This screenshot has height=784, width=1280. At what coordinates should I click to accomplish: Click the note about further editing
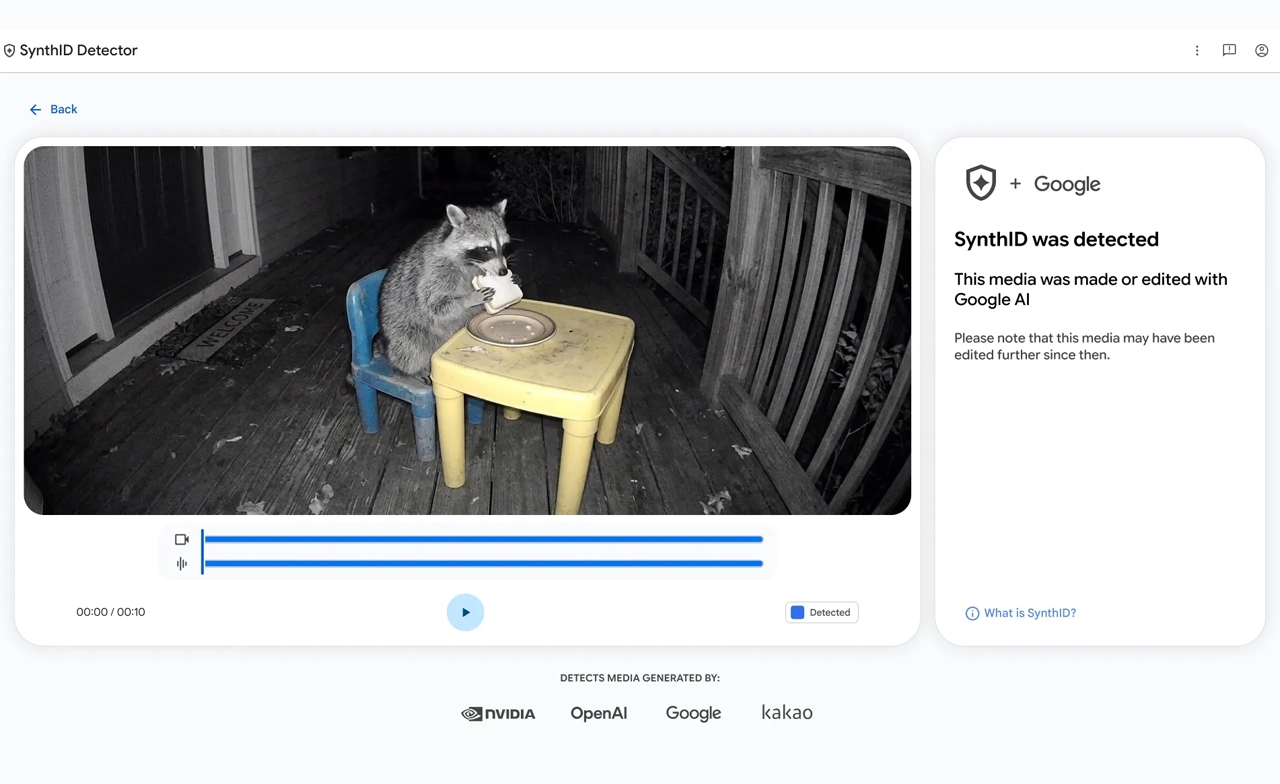point(1085,347)
